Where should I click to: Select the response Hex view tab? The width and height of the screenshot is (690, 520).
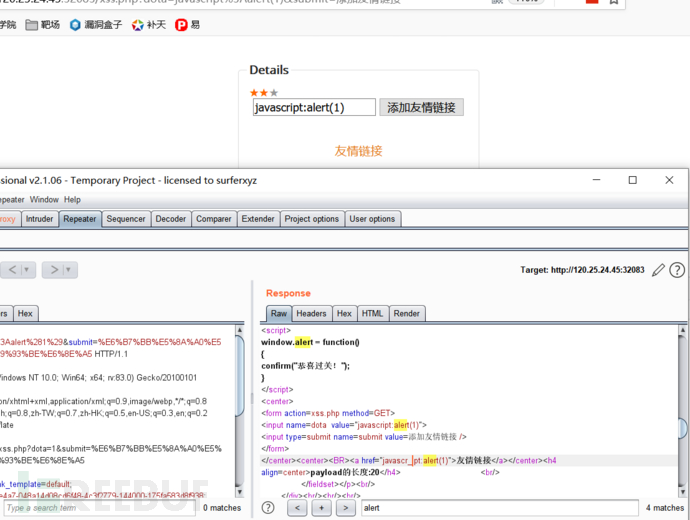click(x=344, y=313)
